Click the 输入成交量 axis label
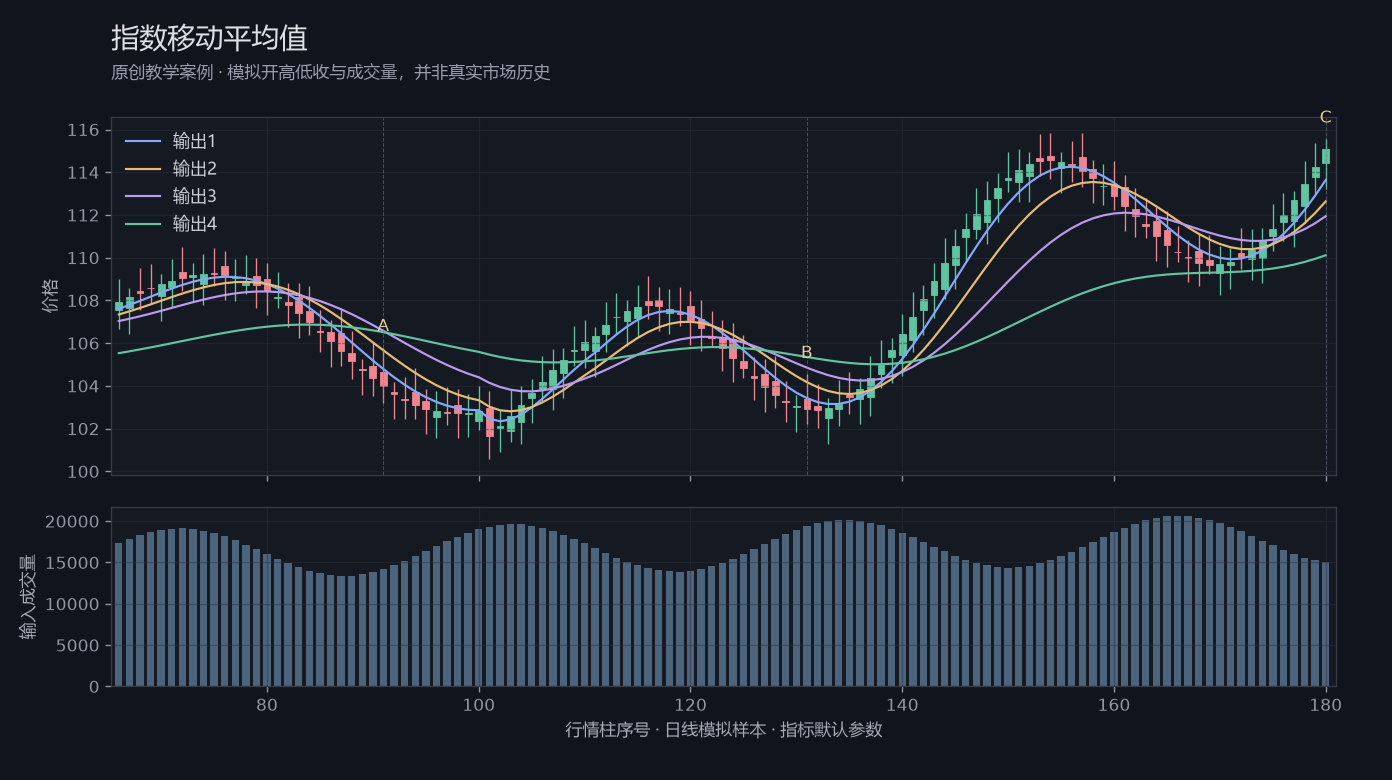Screen dimensions: 1392x780 [x=27, y=597]
